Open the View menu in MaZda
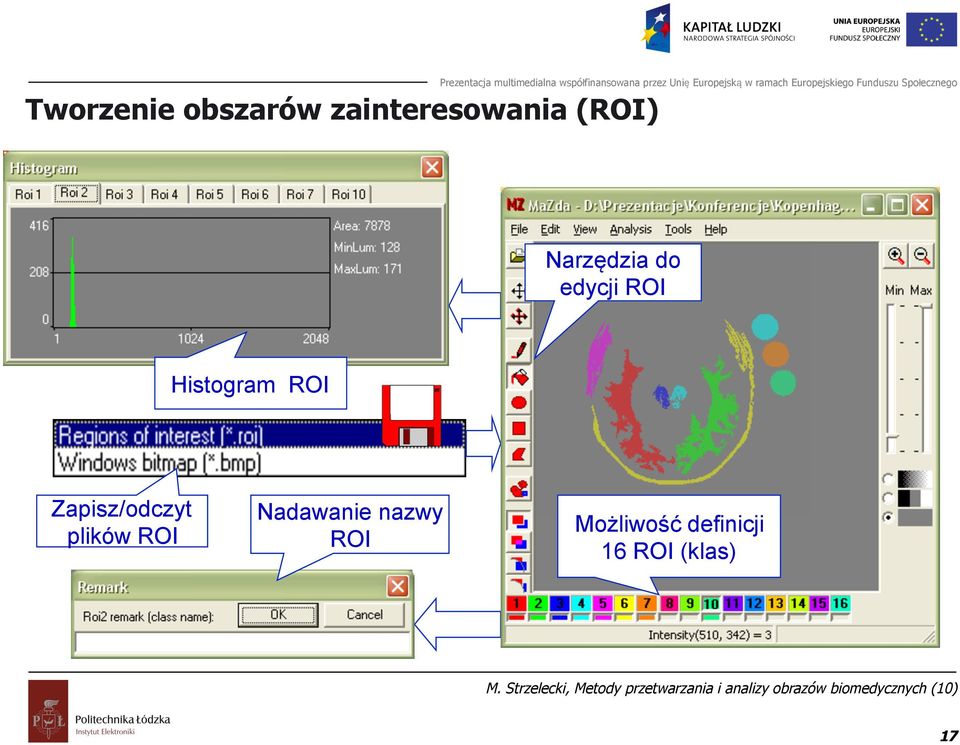This screenshot has width=960, height=745. pyautogui.click(x=585, y=230)
